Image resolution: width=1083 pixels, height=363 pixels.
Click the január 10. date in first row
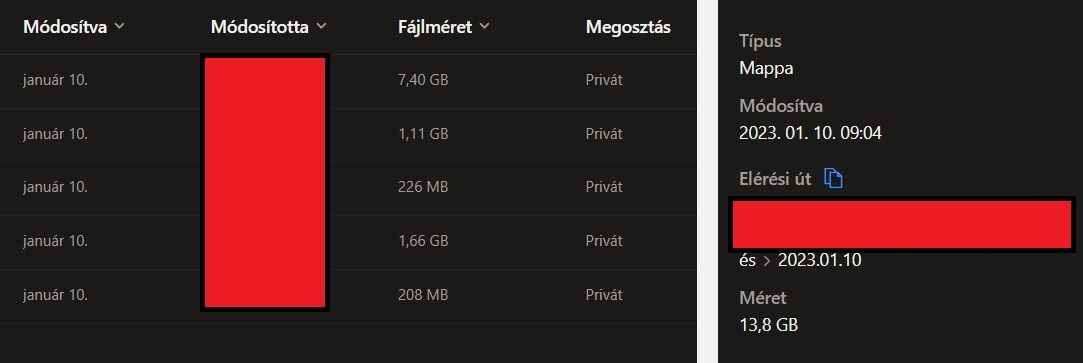coord(55,80)
